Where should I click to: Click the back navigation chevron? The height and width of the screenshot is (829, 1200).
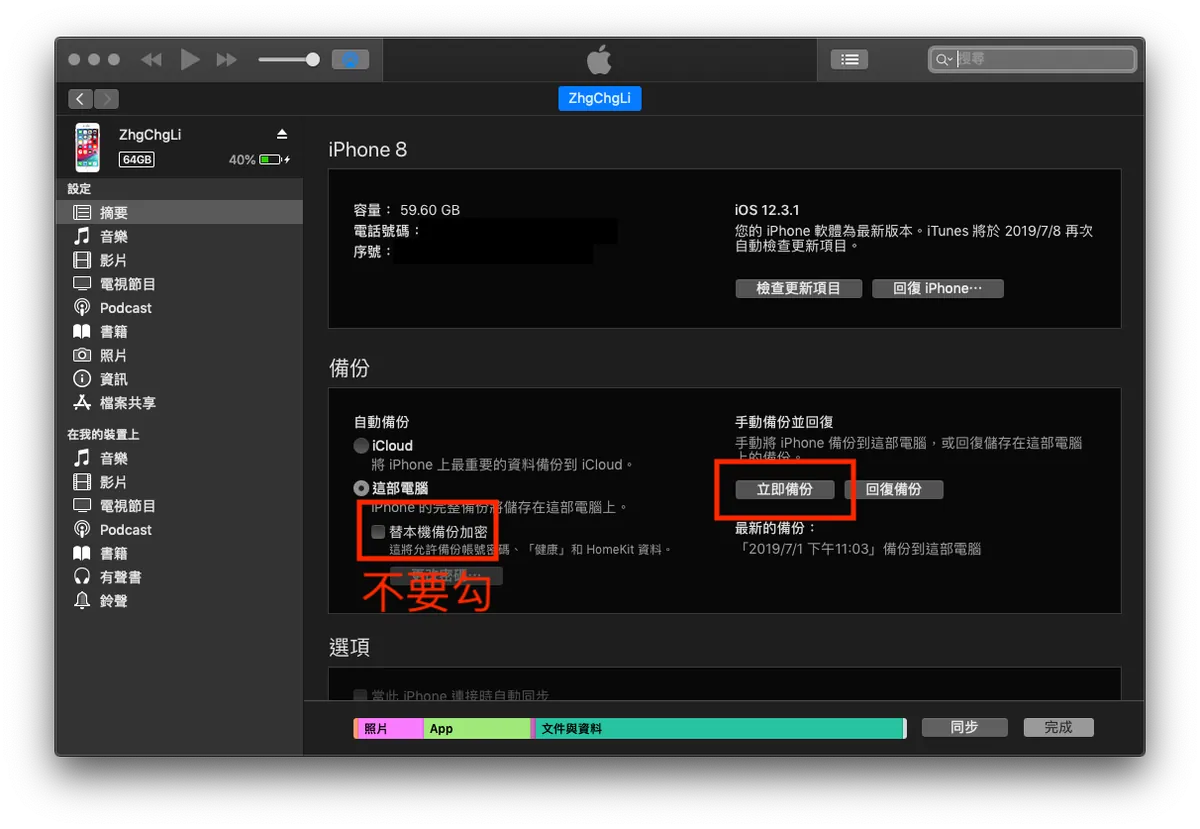pos(79,98)
